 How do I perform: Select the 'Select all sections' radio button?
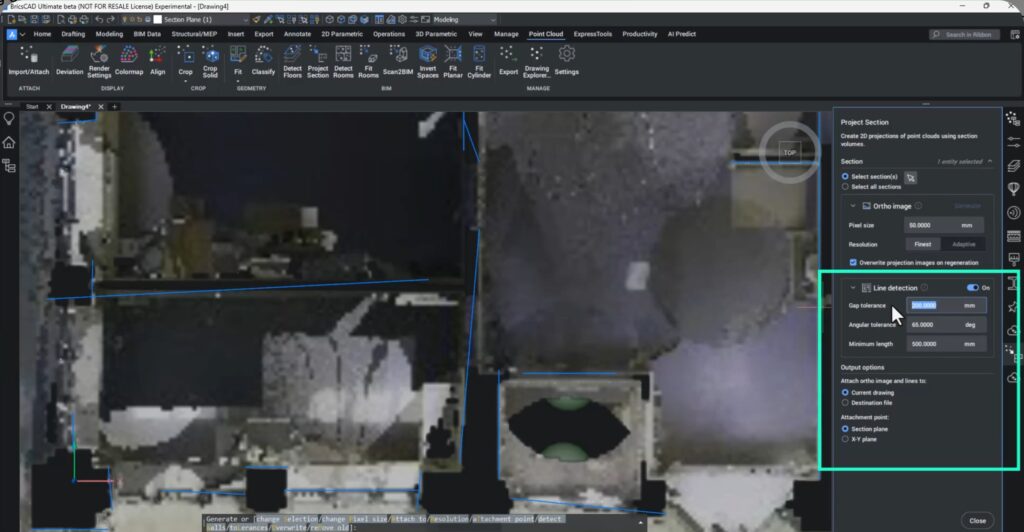point(845,187)
